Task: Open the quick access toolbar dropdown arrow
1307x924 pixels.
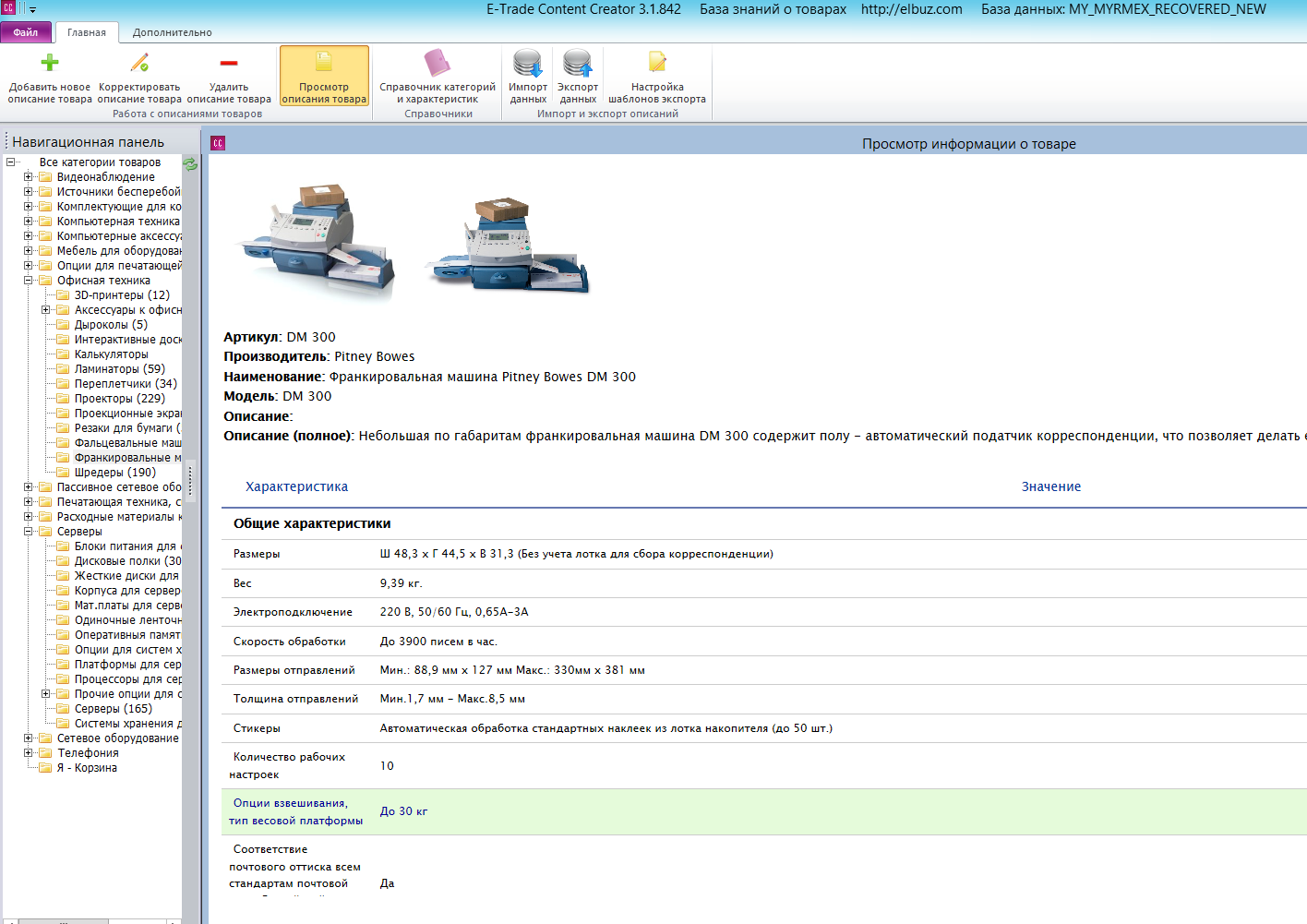Action: [x=32, y=9]
